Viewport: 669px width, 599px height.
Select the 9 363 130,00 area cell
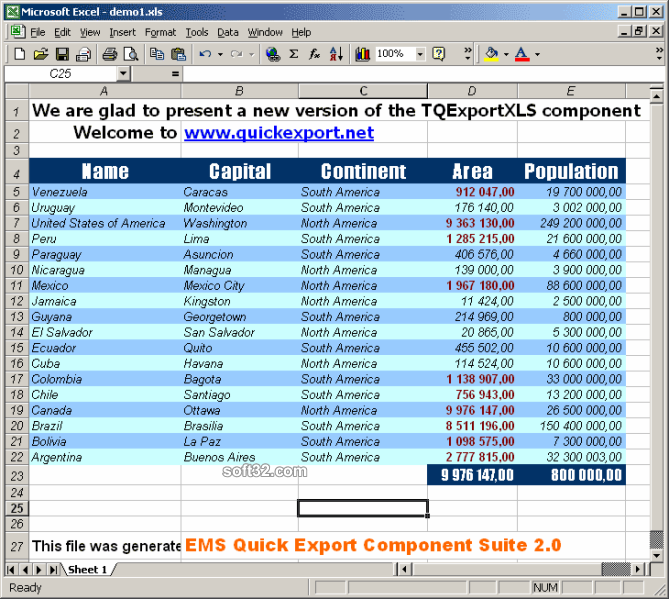[x=472, y=223]
